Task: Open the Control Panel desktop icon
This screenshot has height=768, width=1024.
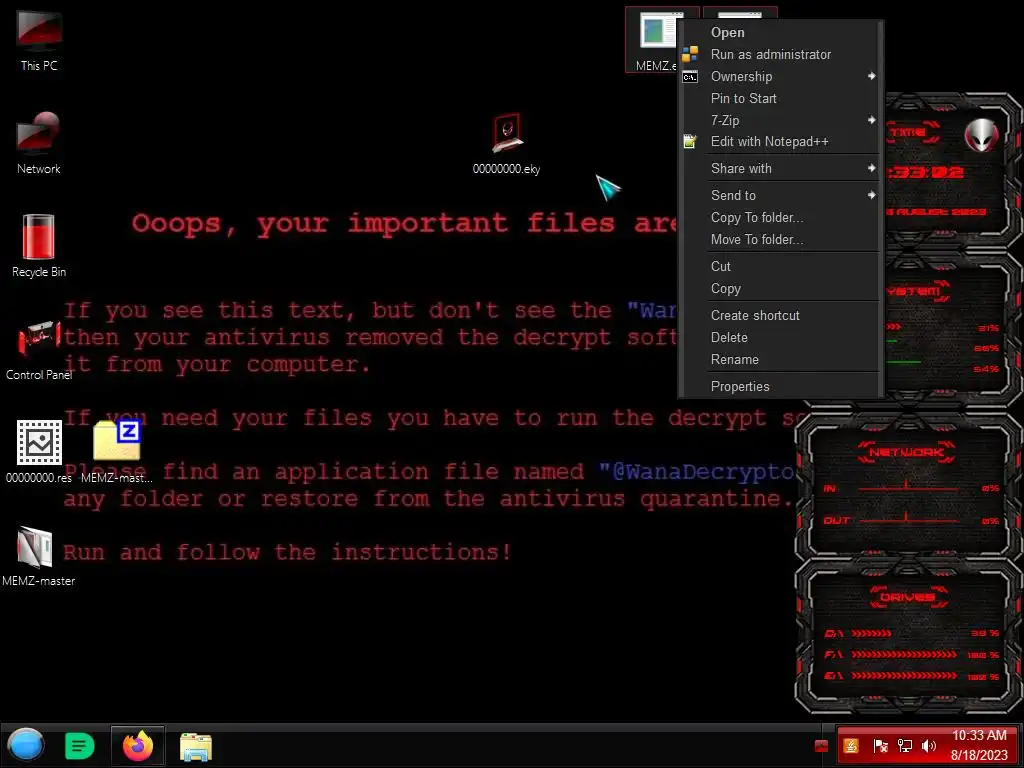Action: (39, 349)
